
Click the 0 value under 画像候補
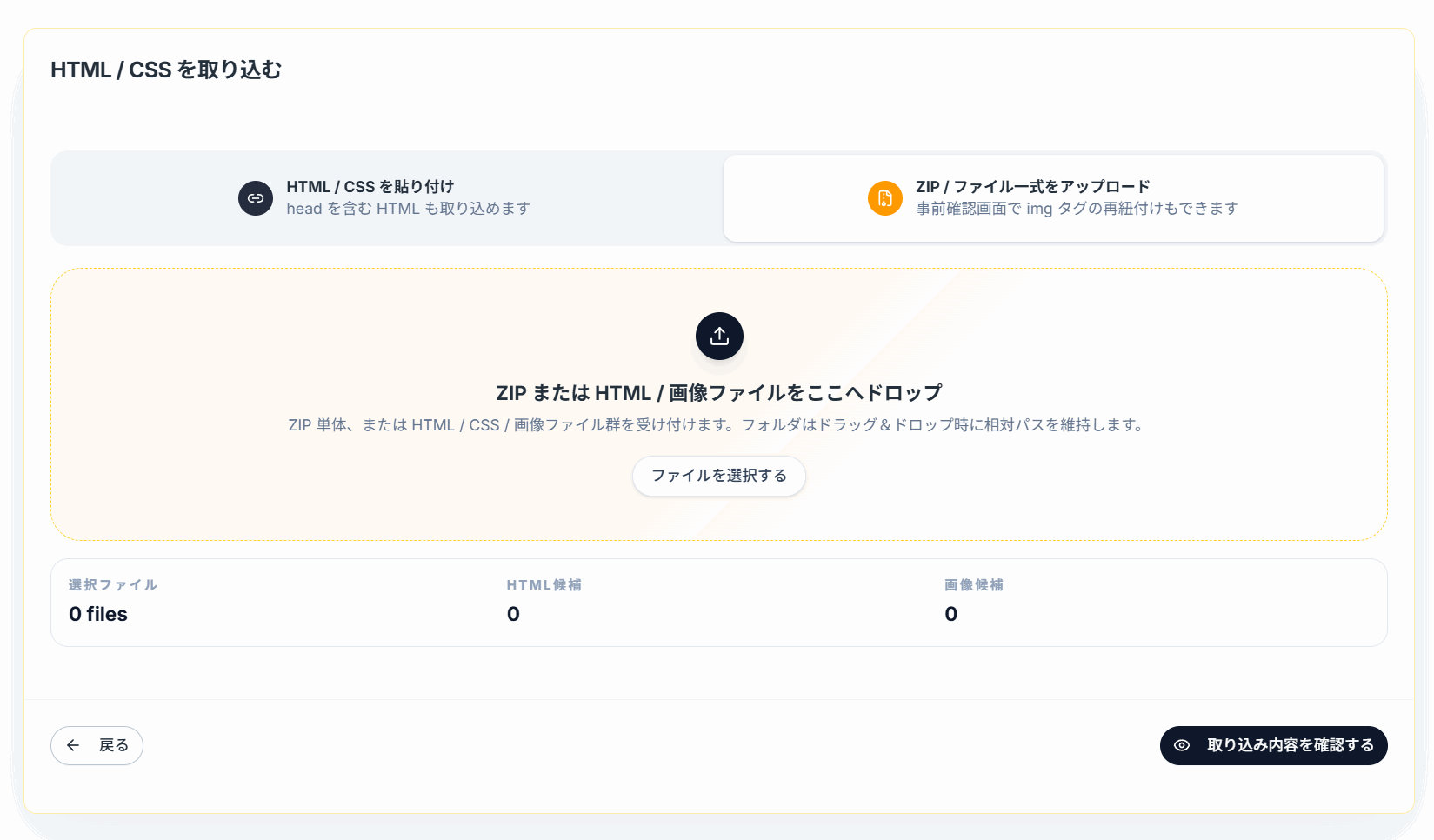951,614
